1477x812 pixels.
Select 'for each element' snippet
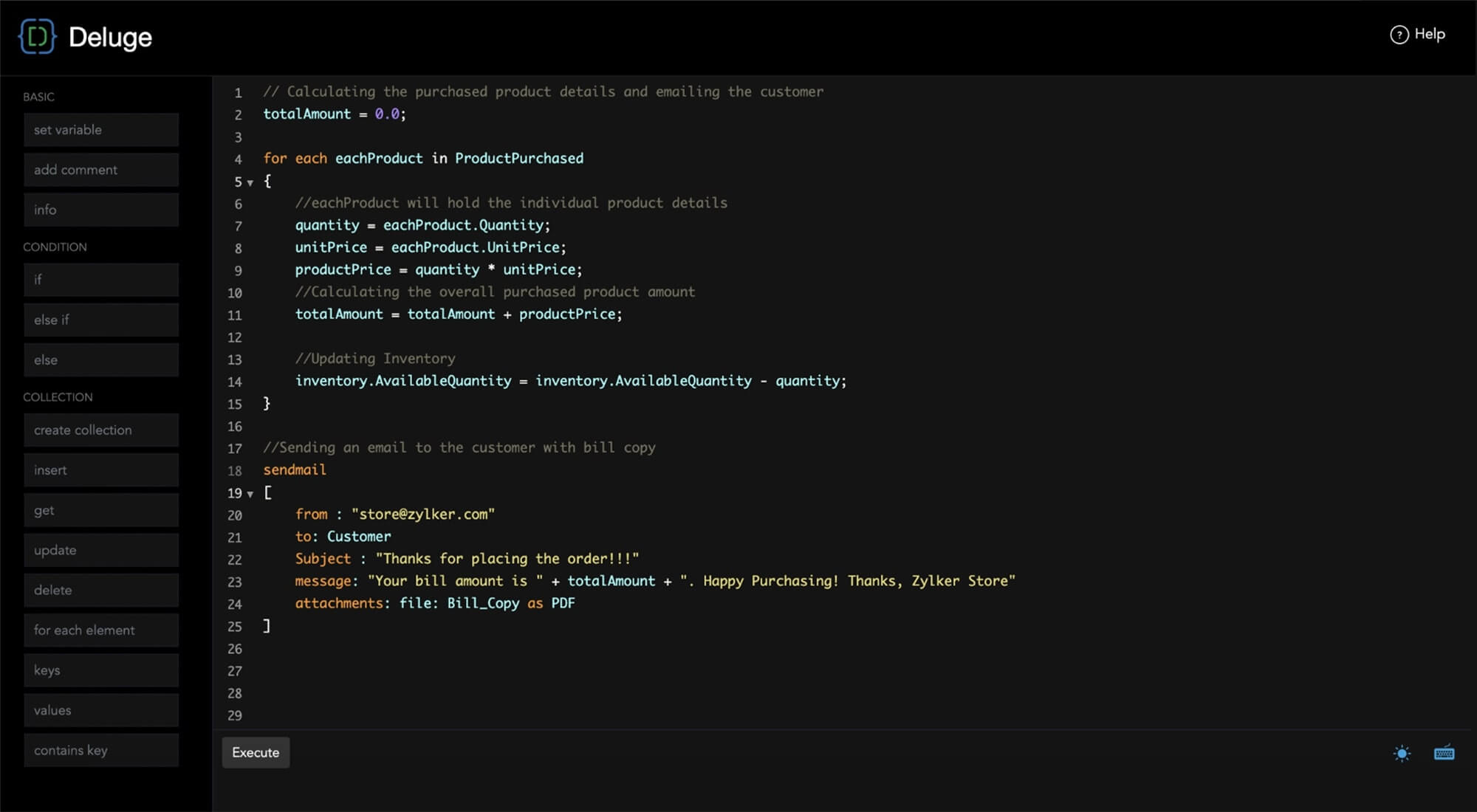pyautogui.click(x=101, y=630)
